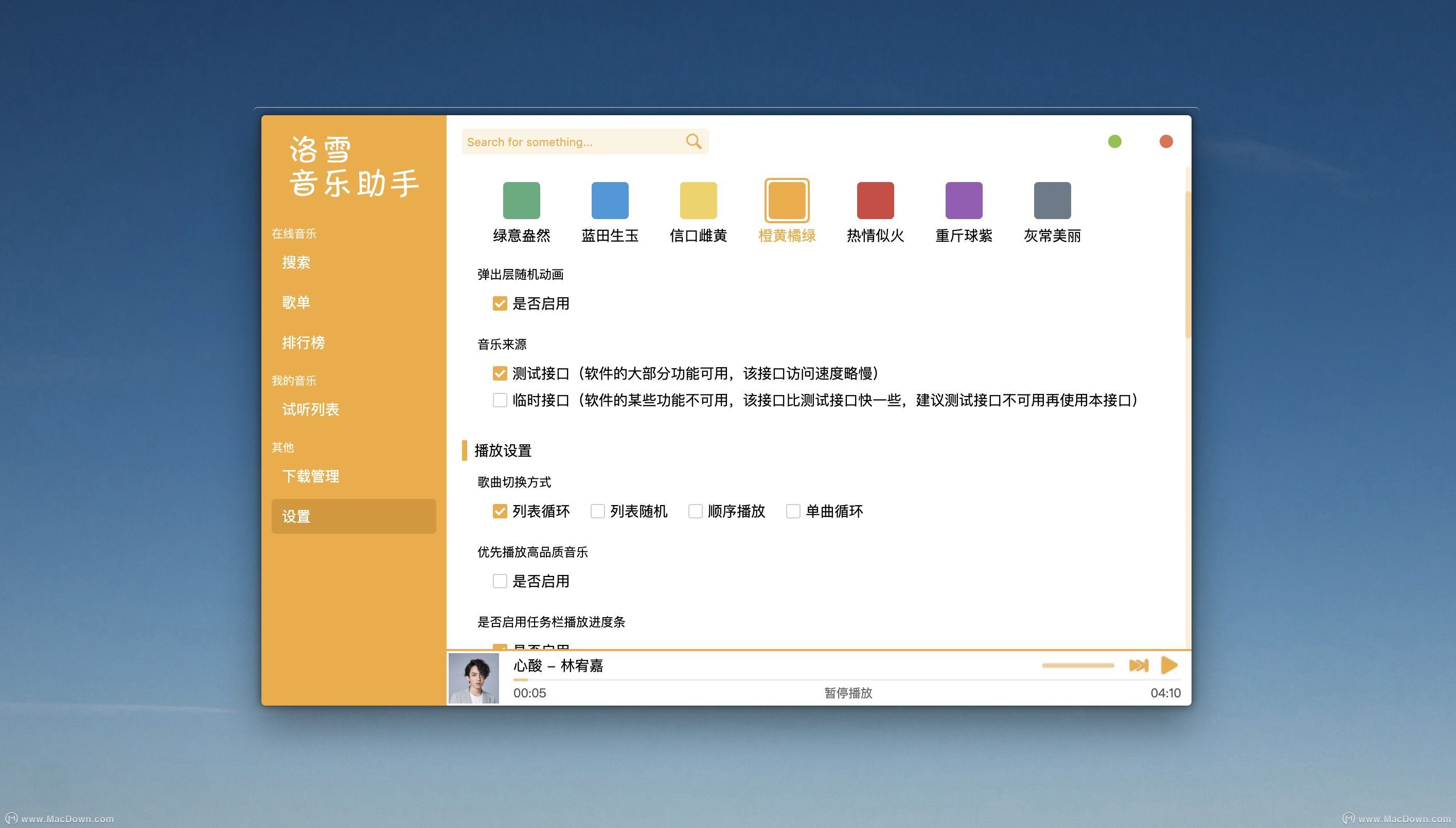Select the gray 灰常美丽 theme swatch
Image resolution: width=1456 pixels, height=828 pixels.
(1052, 200)
